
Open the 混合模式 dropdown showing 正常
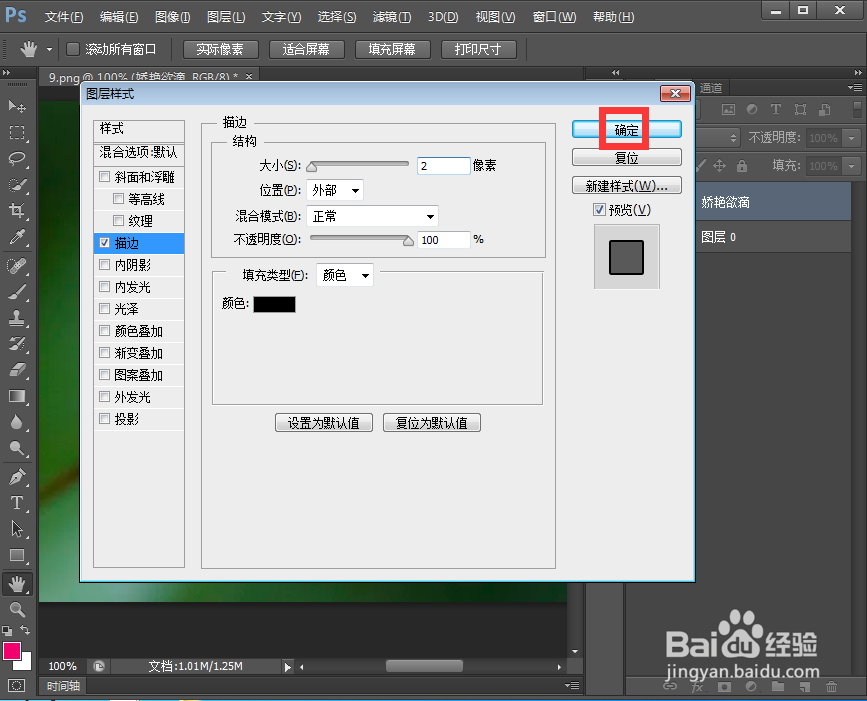(x=372, y=216)
